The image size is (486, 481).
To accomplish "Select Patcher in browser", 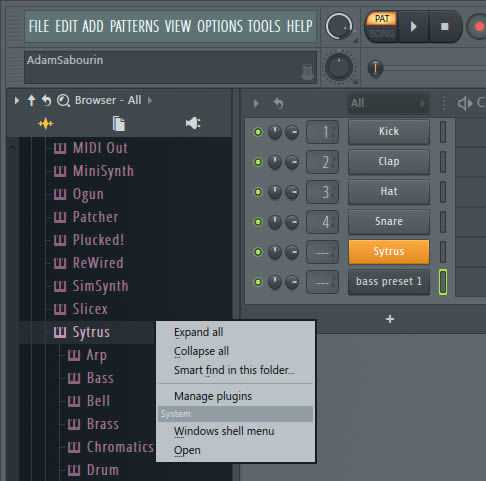I will point(96,217).
